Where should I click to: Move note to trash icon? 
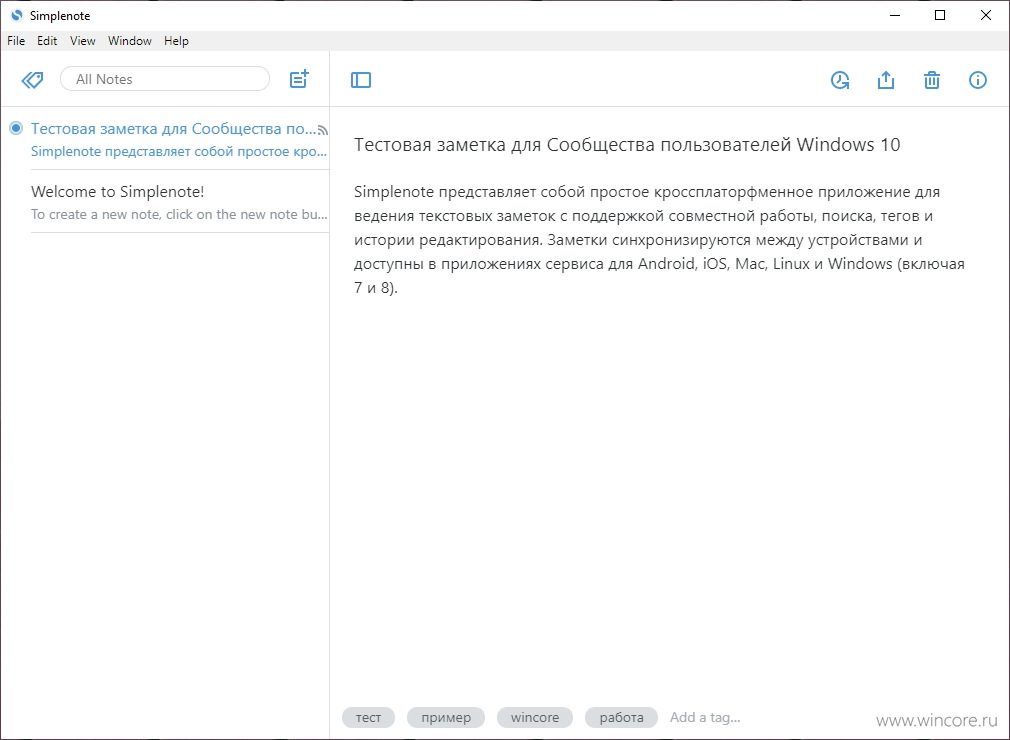tap(931, 80)
